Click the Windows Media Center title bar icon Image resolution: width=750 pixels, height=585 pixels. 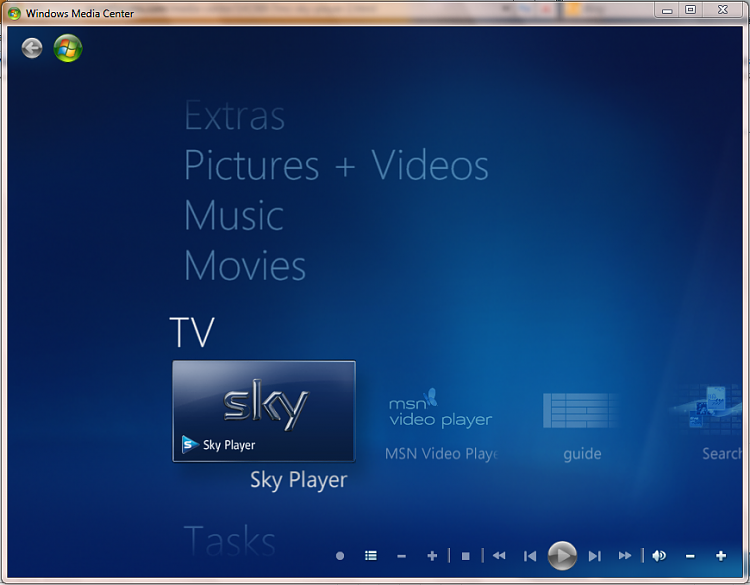tap(14, 13)
